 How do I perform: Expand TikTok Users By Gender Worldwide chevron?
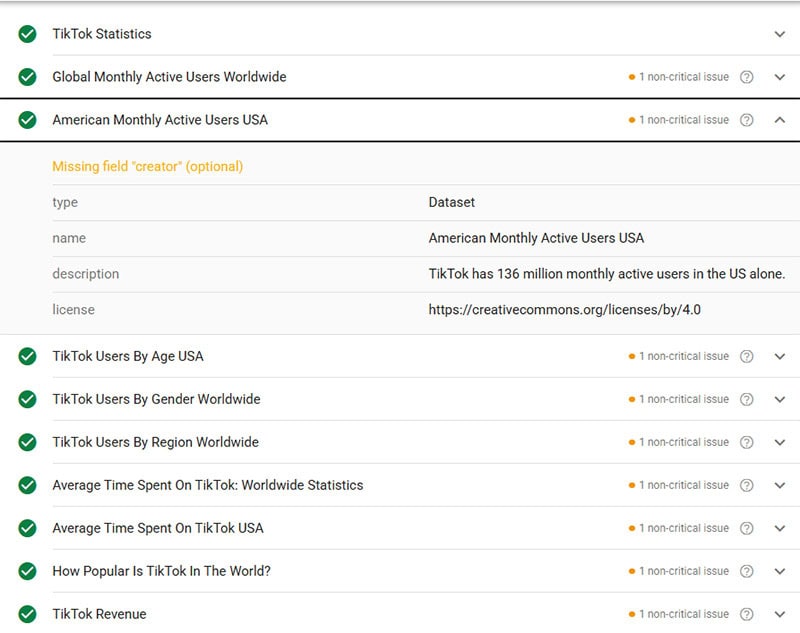[780, 399]
